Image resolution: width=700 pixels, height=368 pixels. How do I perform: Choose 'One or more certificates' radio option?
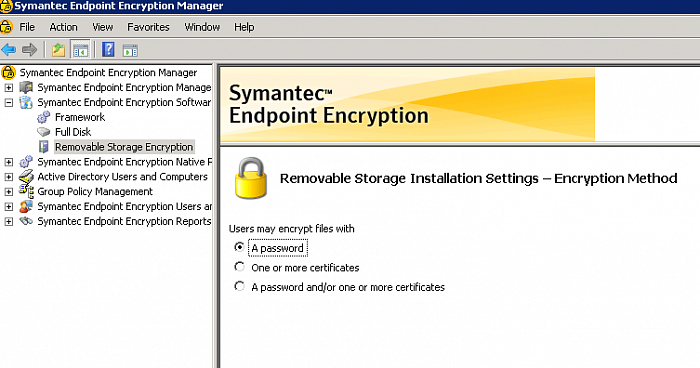click(239, 267)
